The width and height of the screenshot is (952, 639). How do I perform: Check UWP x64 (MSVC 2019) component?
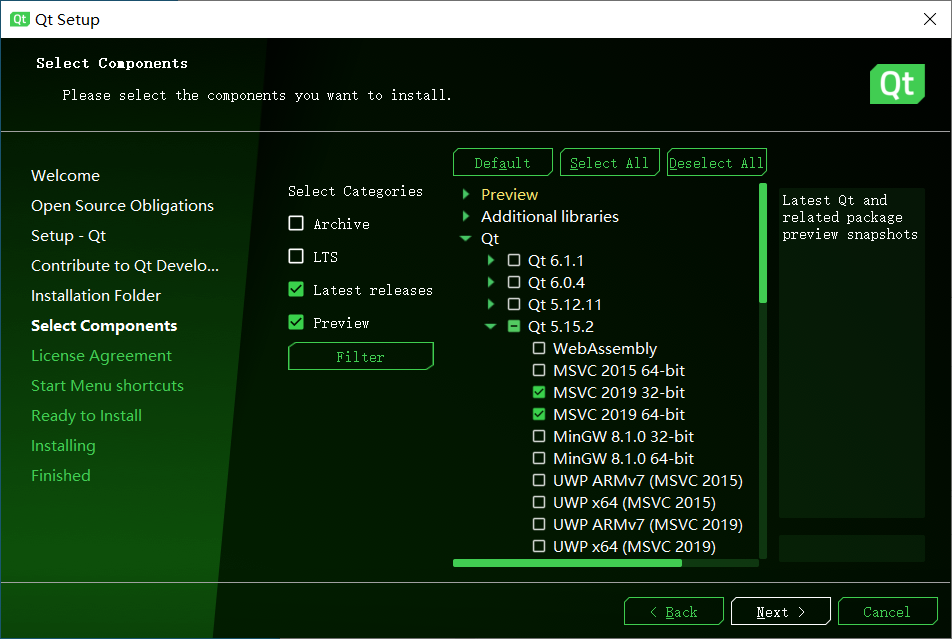tap(539, 546)
